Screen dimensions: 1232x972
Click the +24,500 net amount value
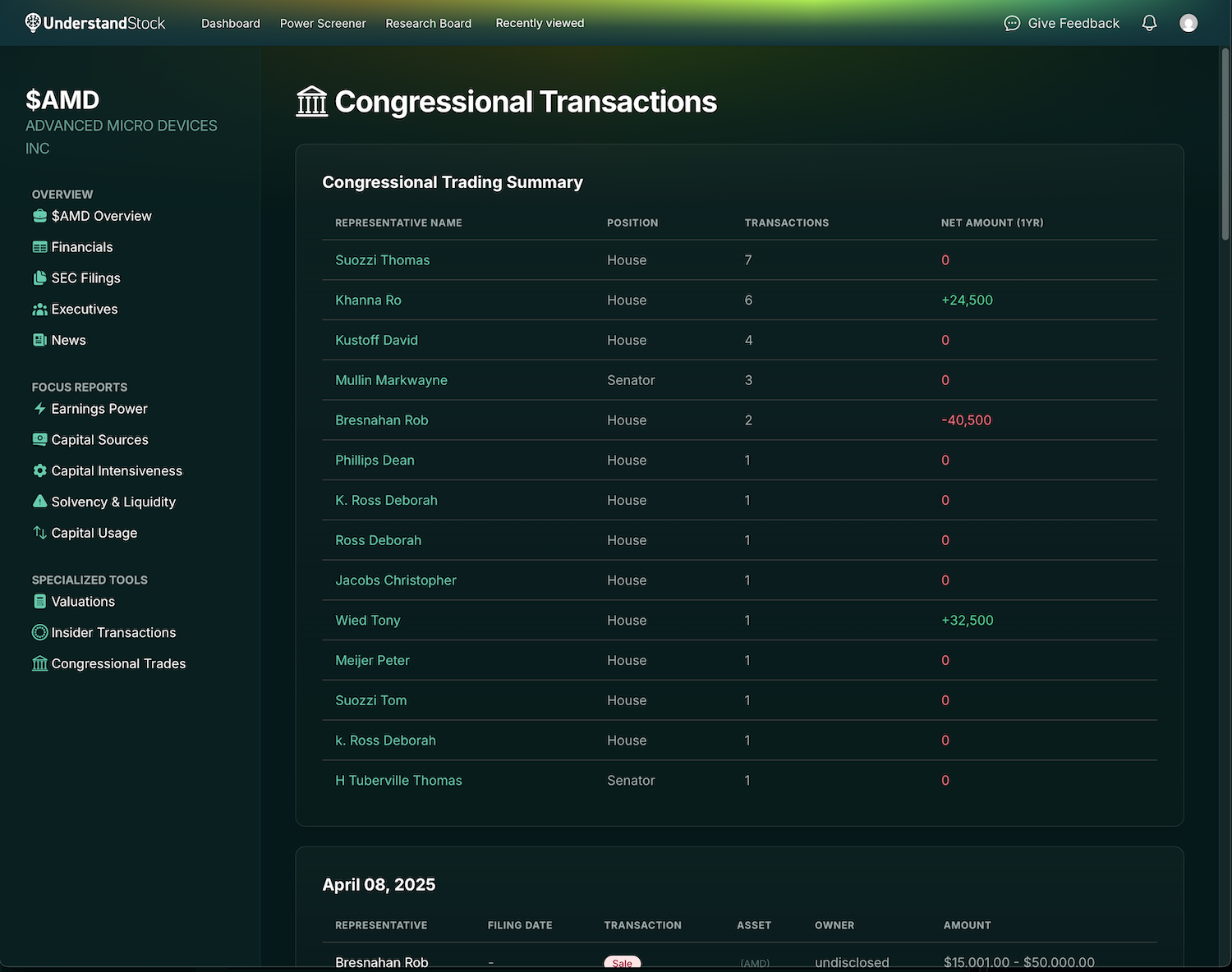(967, 300)
